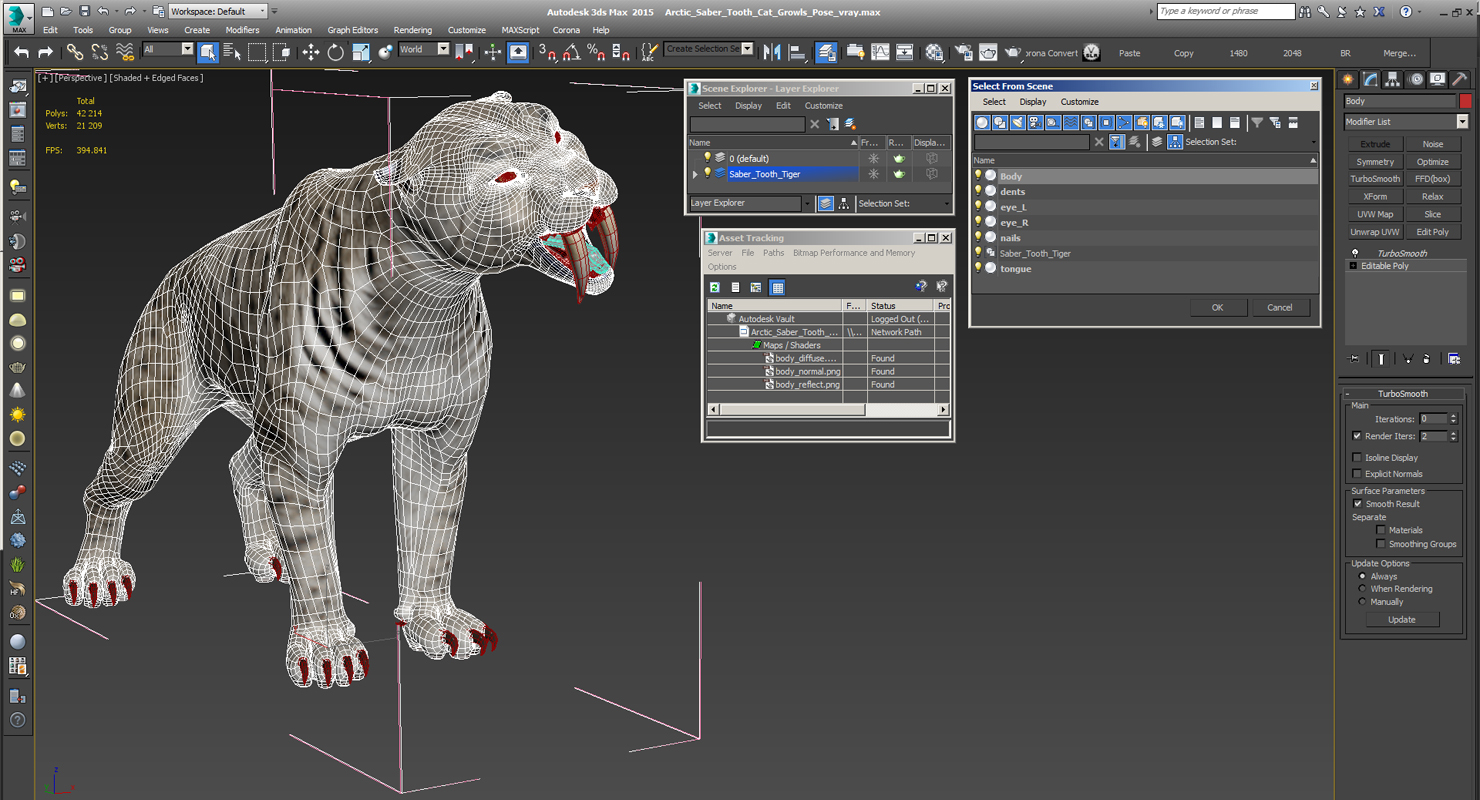
Task: Open Selection Set dropdown in Select From Scene
Action: point(1313,142)
